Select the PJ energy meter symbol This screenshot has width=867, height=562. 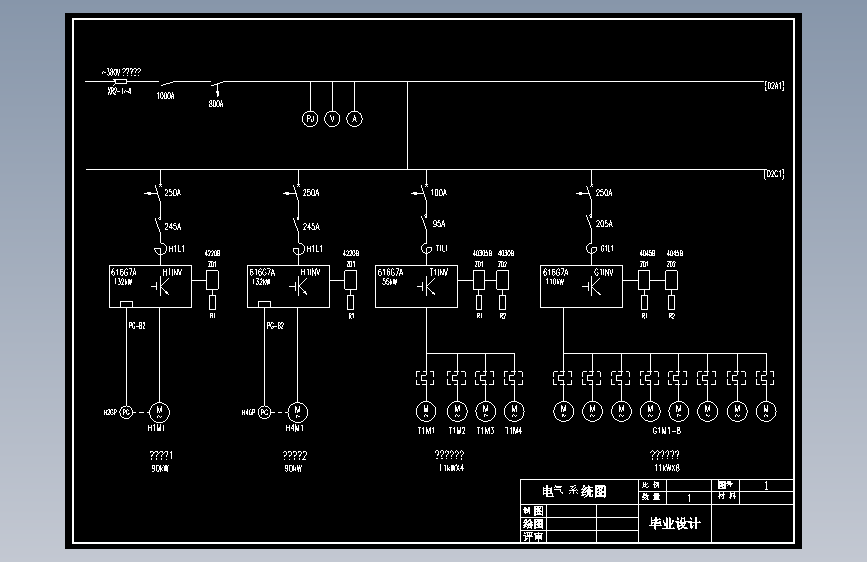point(310,118)
